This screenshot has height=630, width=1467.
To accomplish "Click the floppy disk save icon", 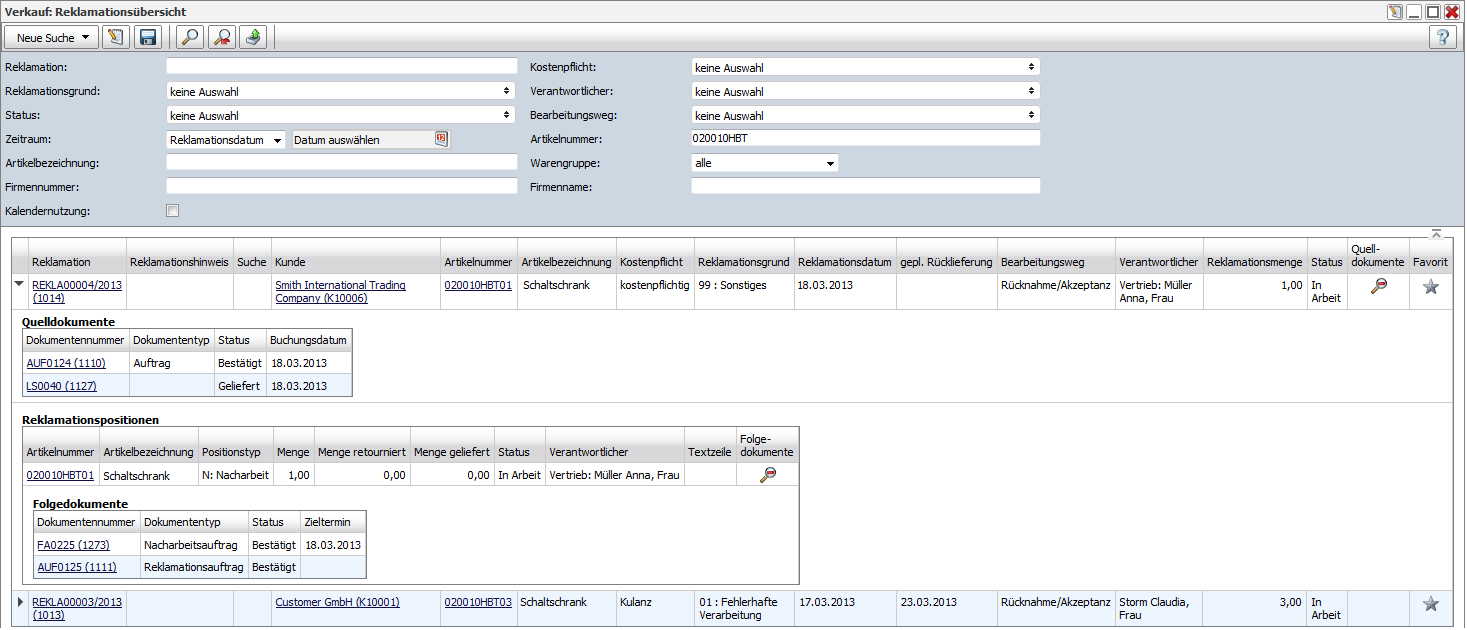I will (148, 38).
